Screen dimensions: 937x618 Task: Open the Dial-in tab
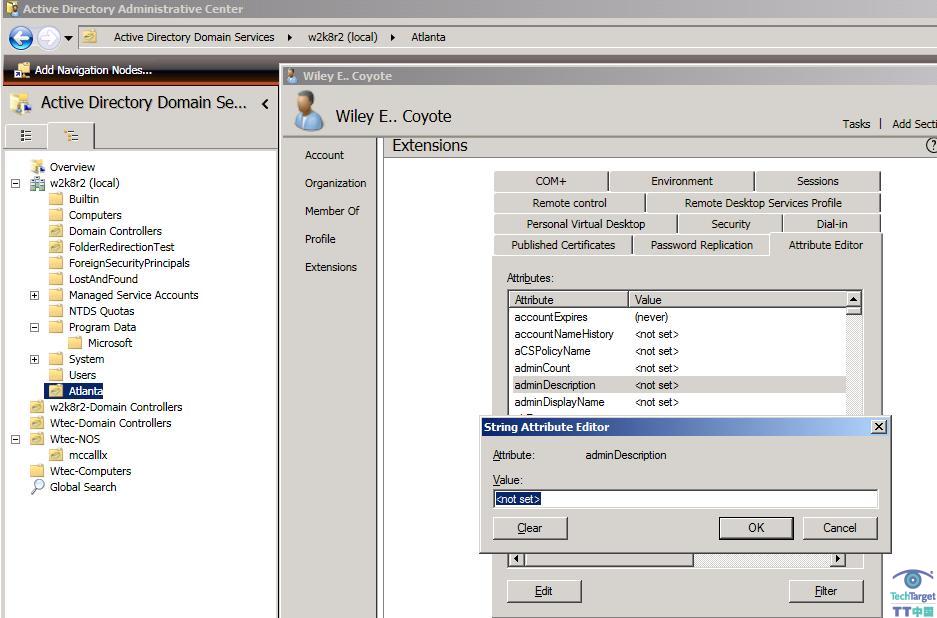[832, 224]
